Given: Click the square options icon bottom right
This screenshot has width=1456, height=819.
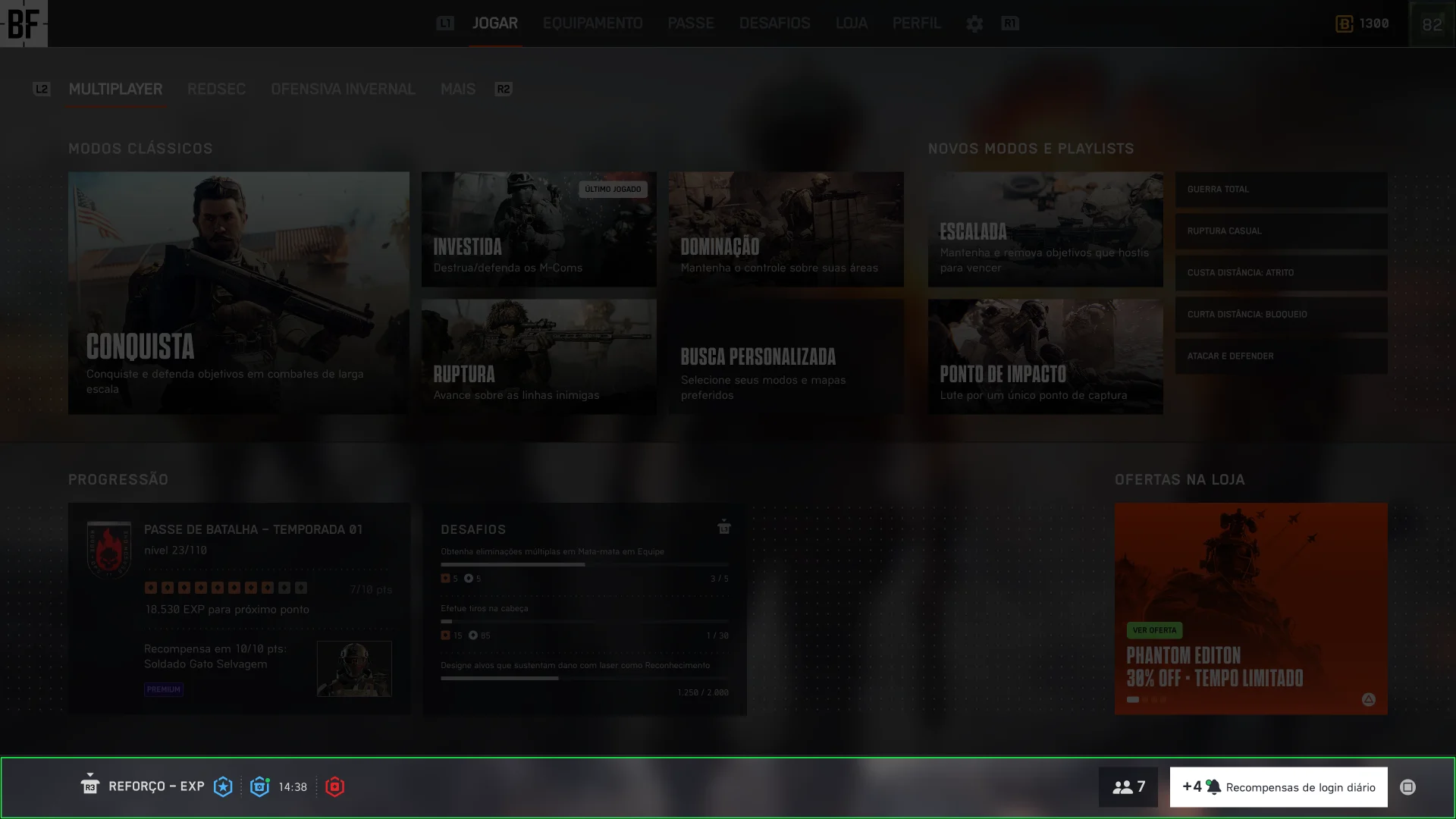Looking at the screenshot, I should tap(1407, 787).
